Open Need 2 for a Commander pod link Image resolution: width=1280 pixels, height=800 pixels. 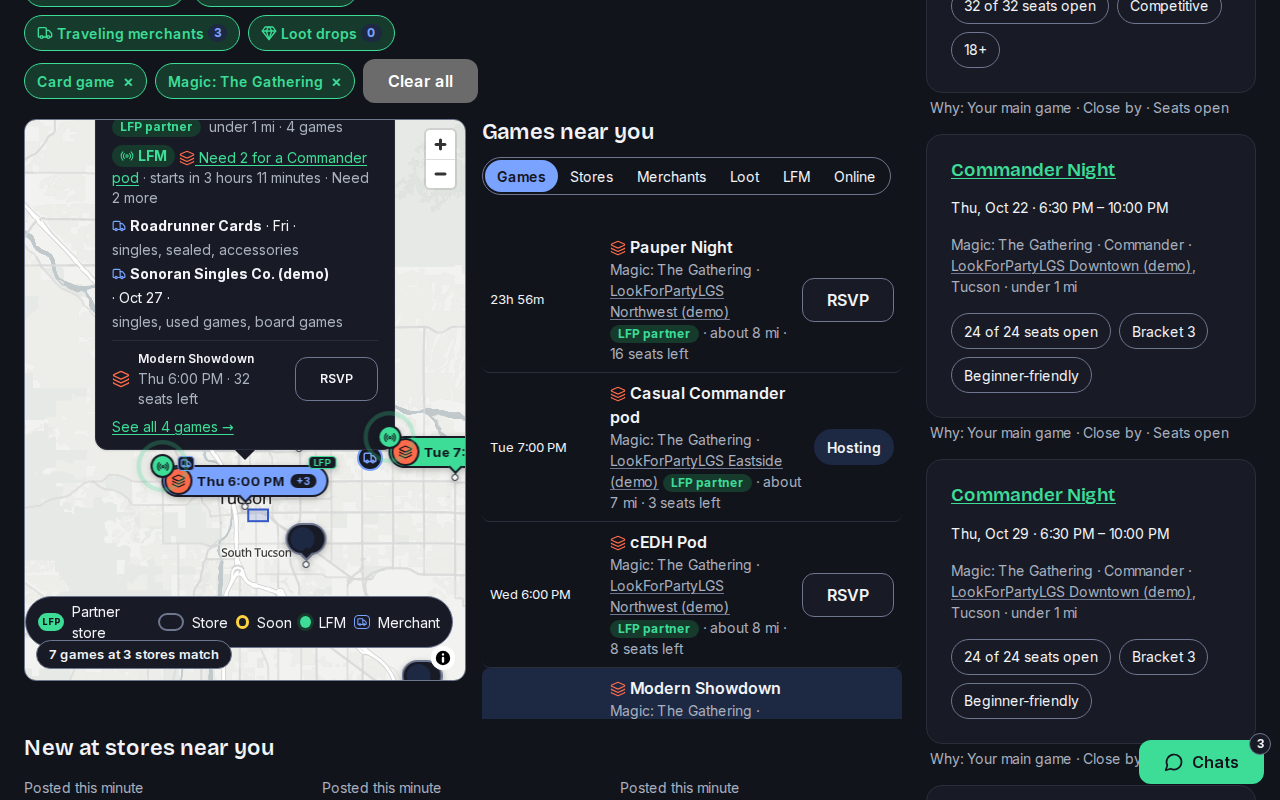click(x=240, y=167)
